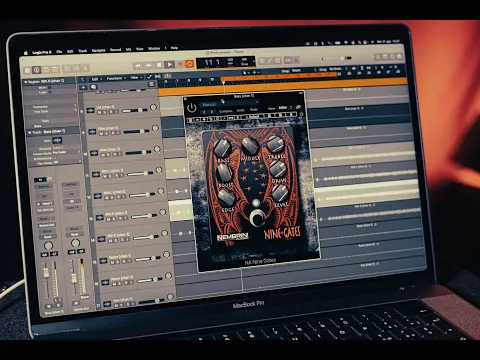Viewport: 480px width, 360px height.
Task: Open the File menu
Action: click(59, 52)
